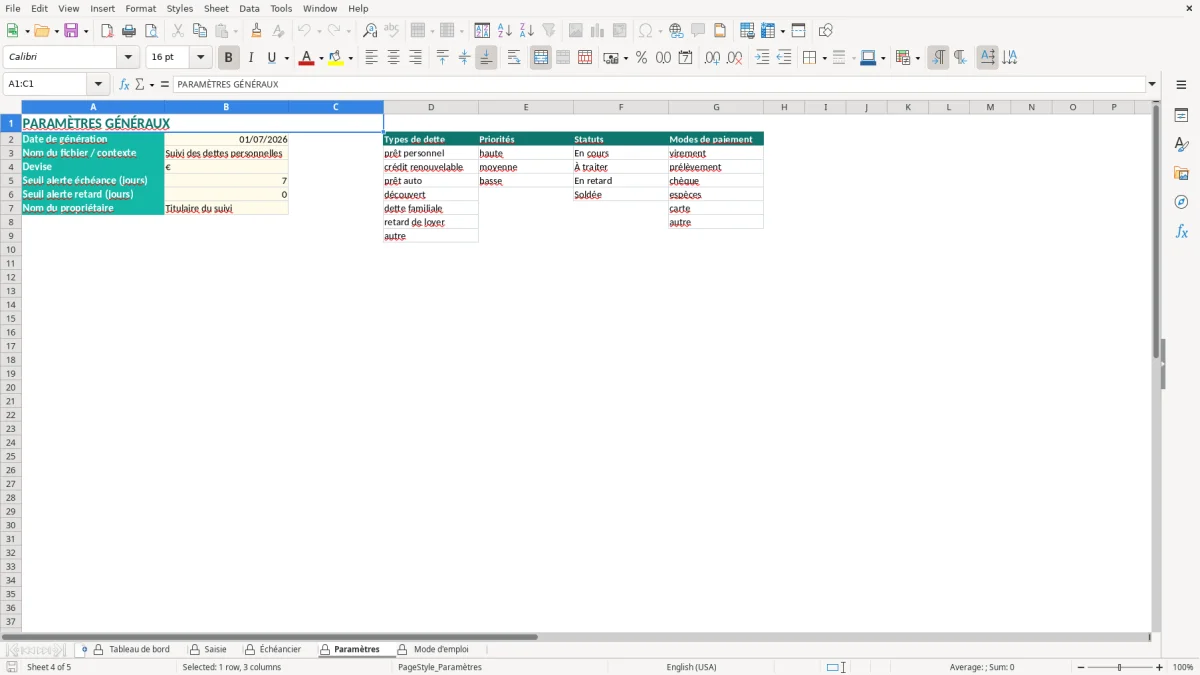Click the Sort dialog icon
1200x675 pixels.
click(x=482, y=31)
